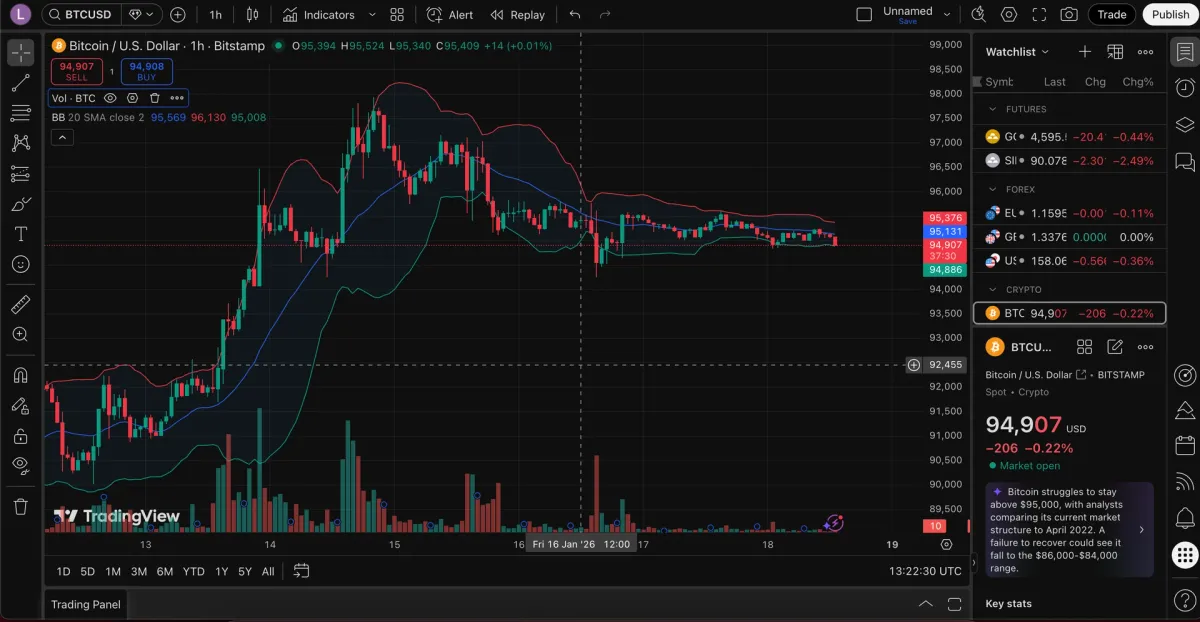Viewport: 1200px width, 622px height.
Task: Open the alerts clock sidebar panel
Action: [x=1185, y=88]
